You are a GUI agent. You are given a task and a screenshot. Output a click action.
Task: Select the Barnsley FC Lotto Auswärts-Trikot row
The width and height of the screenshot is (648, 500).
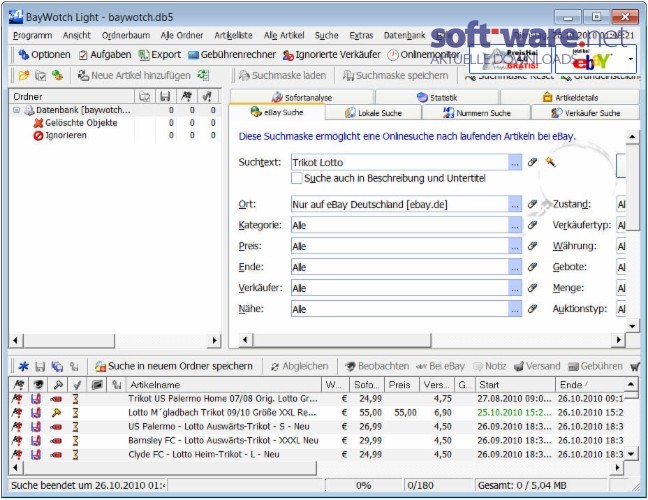coord(316,440)
